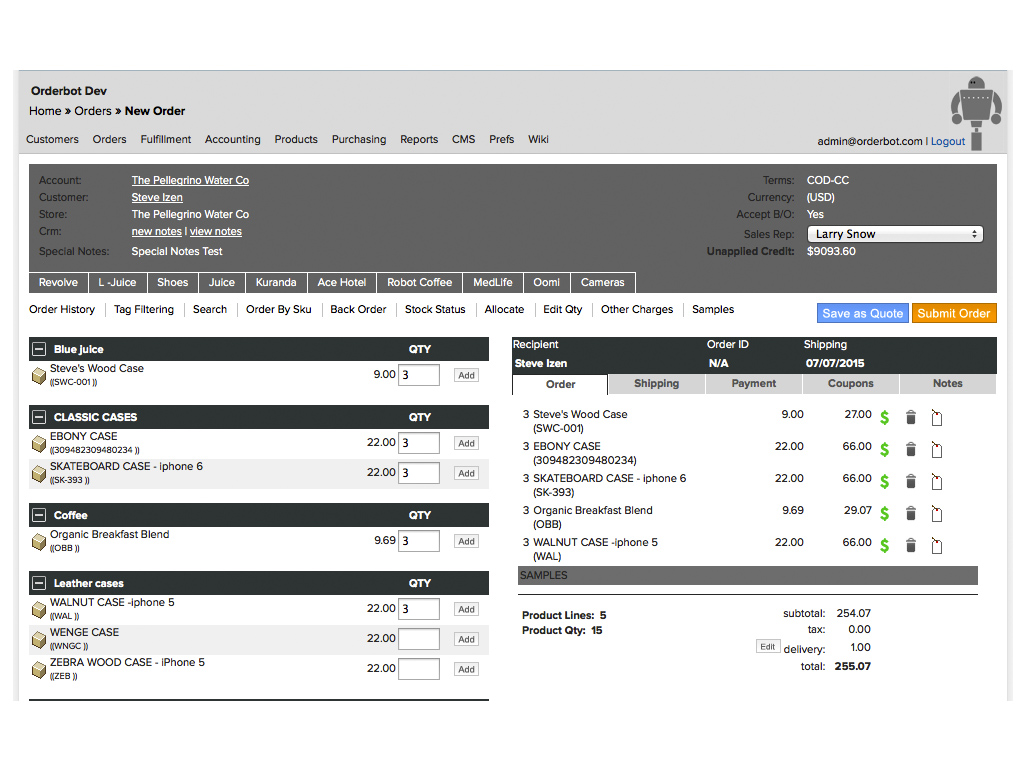This screenshot has height=768, width=1024.
Task: Switch to the Shipping tab in order panel
Action: [656, 384]
